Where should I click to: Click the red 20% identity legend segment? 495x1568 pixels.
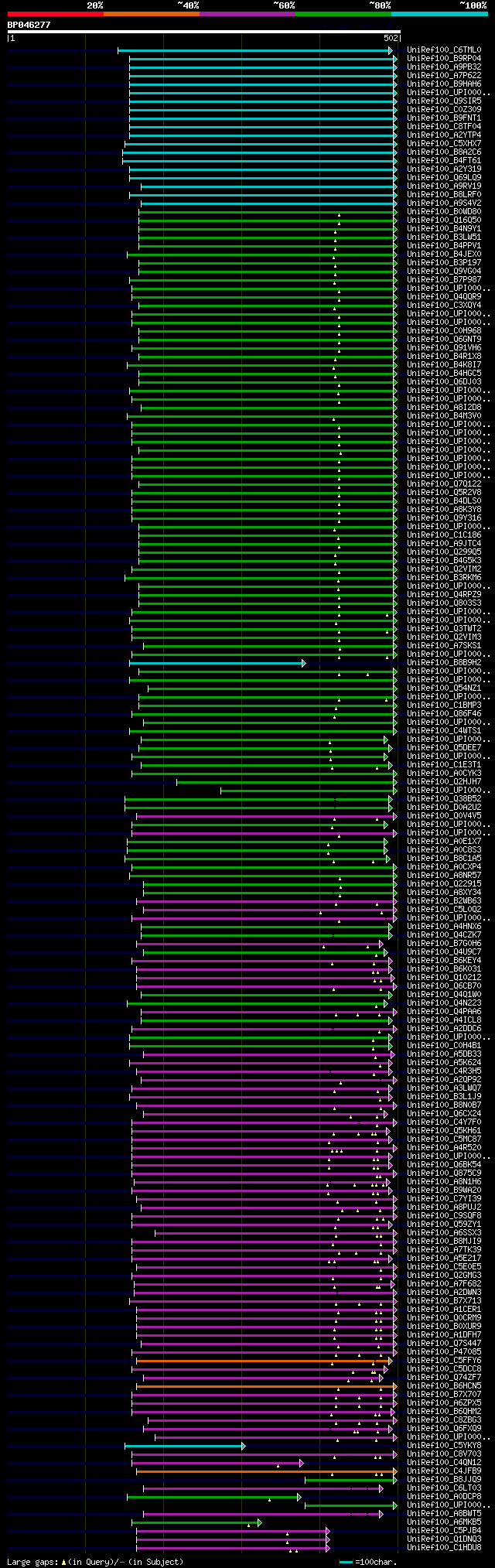click(55, 14)
